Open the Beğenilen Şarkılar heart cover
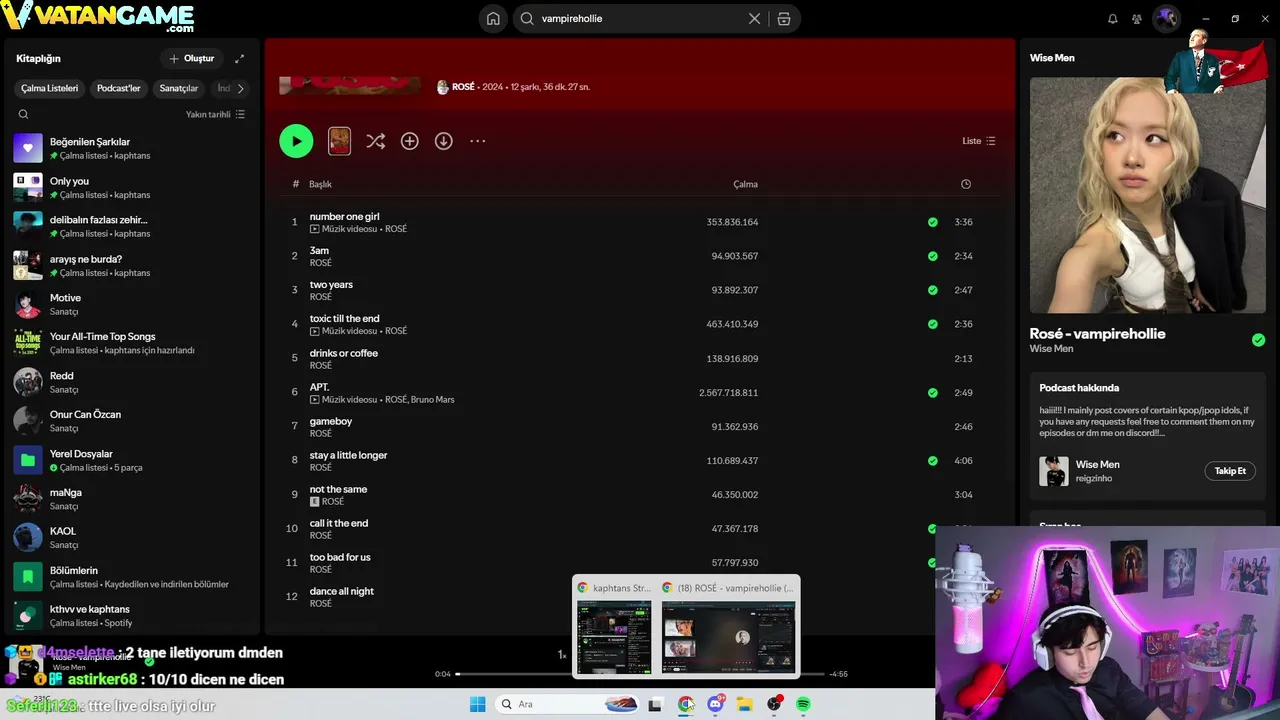This screenshot has width=1280, height=720. 28,148
